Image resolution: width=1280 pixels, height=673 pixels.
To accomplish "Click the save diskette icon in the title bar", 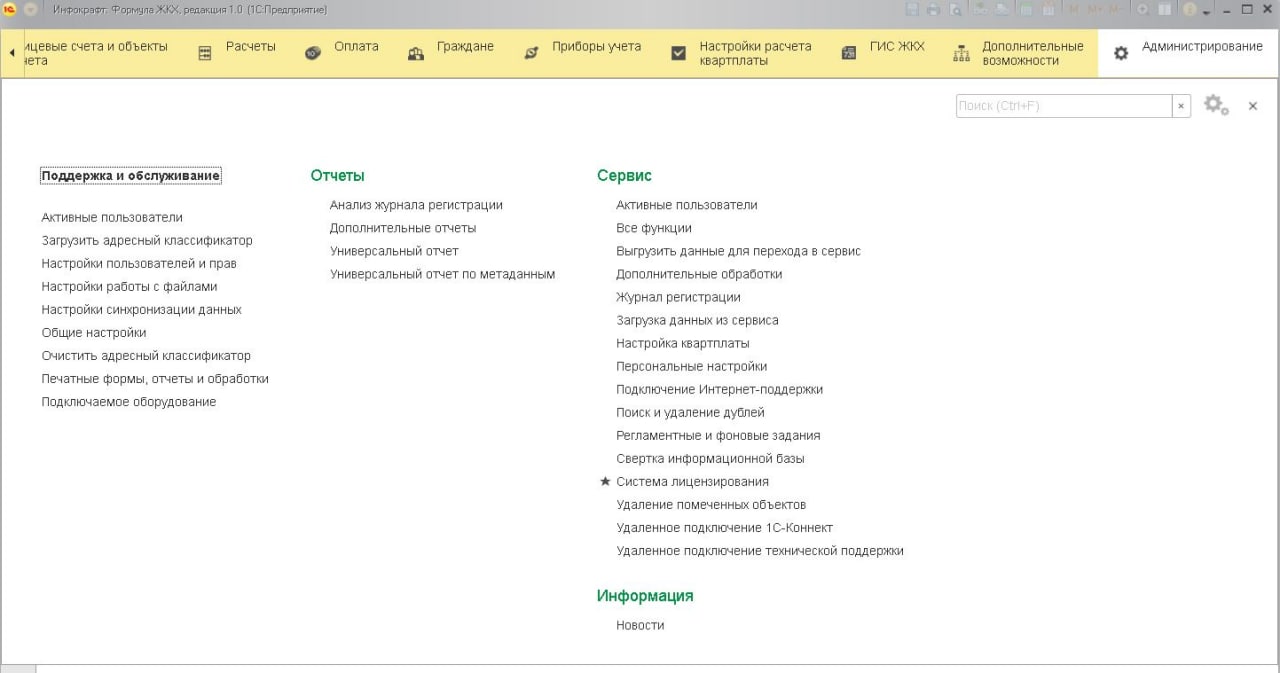I will [x=911, y=10].
